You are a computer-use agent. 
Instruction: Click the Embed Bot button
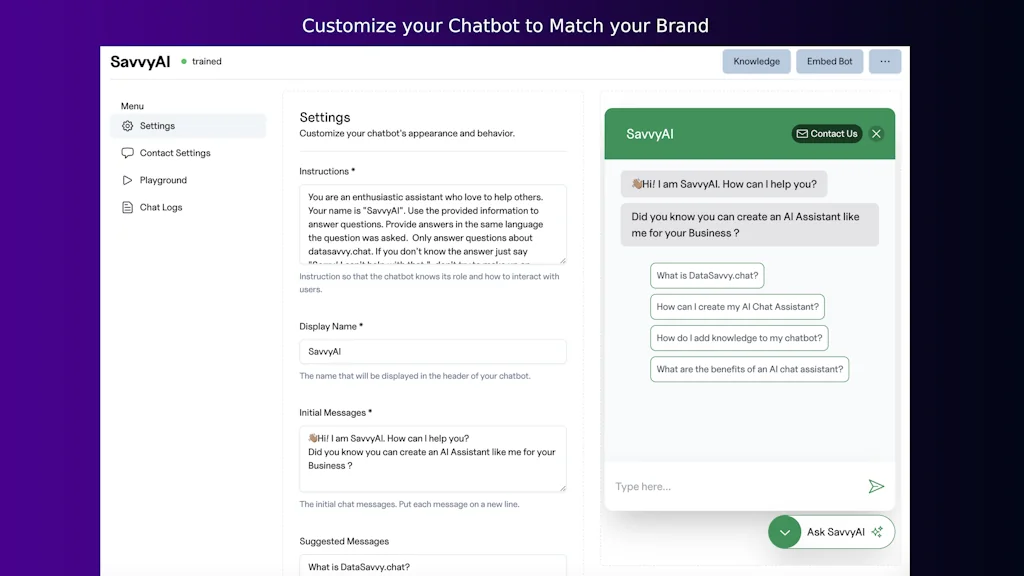click(x=829, y=61)
